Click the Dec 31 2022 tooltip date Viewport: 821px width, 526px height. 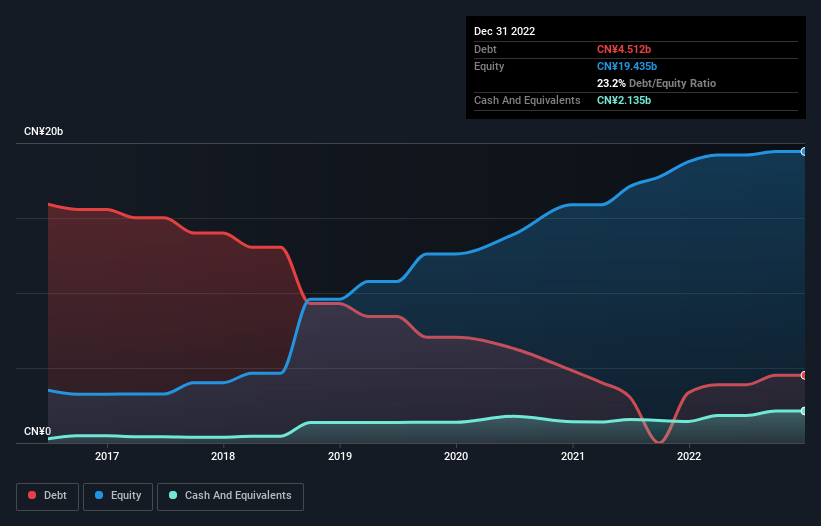(x=505, y=31)
